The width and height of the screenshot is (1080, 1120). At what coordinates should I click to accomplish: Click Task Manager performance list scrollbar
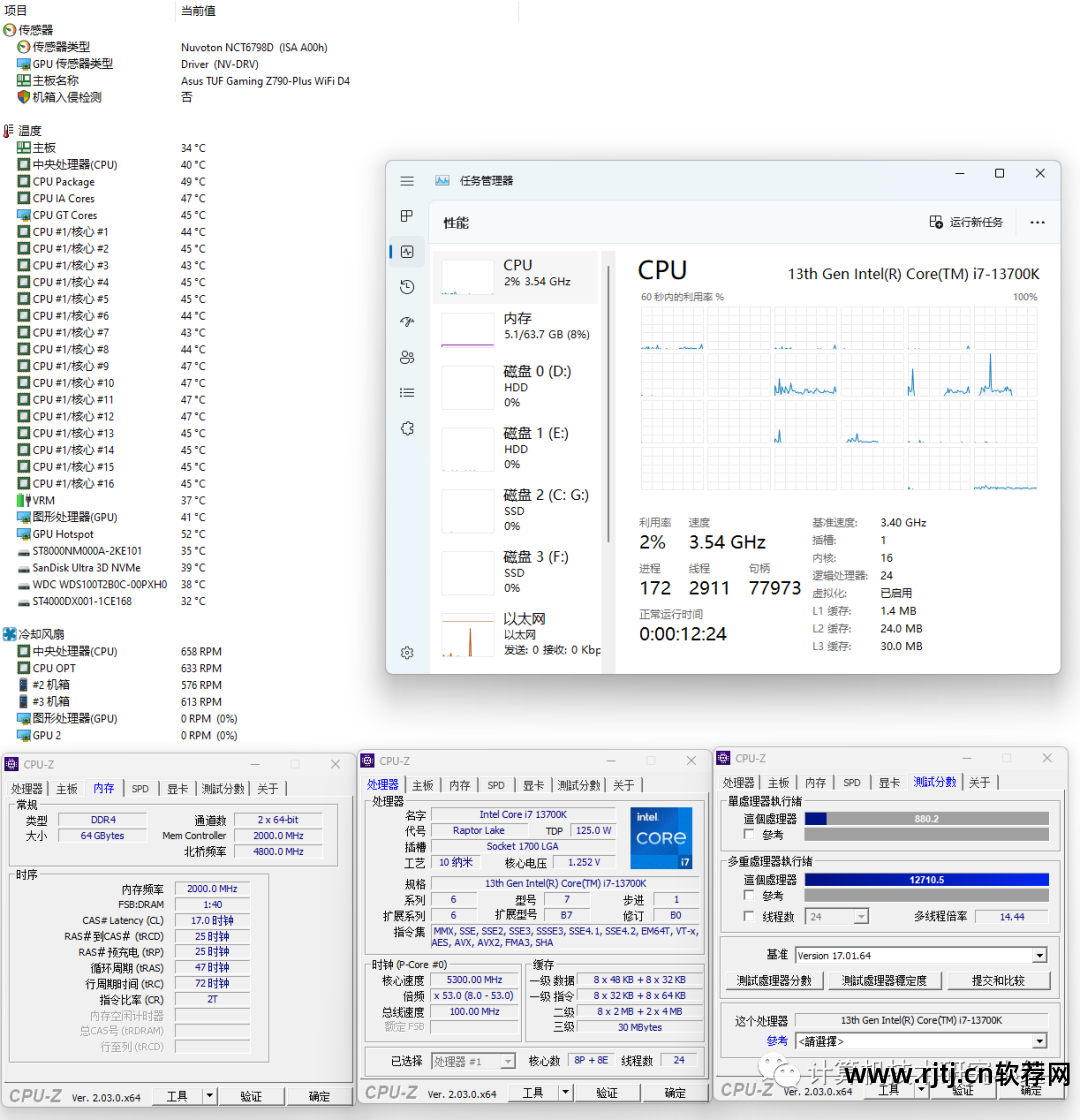608,404
